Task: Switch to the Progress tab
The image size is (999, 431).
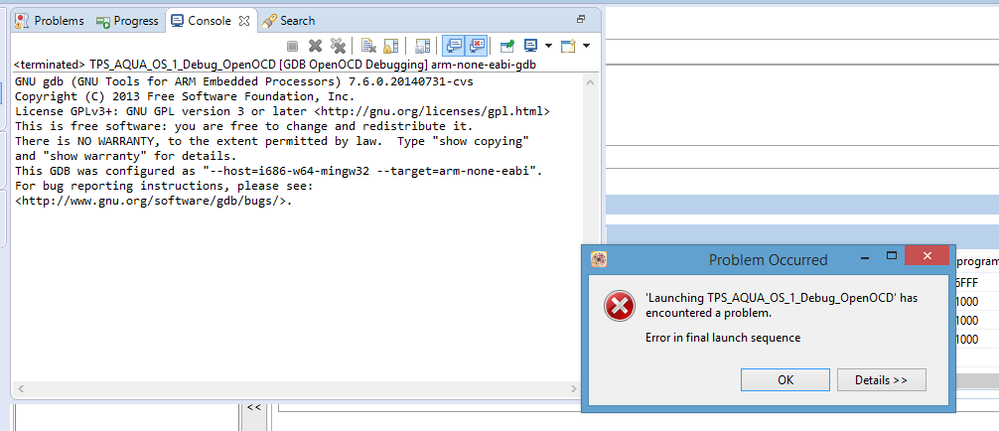Action: point(127,21)
